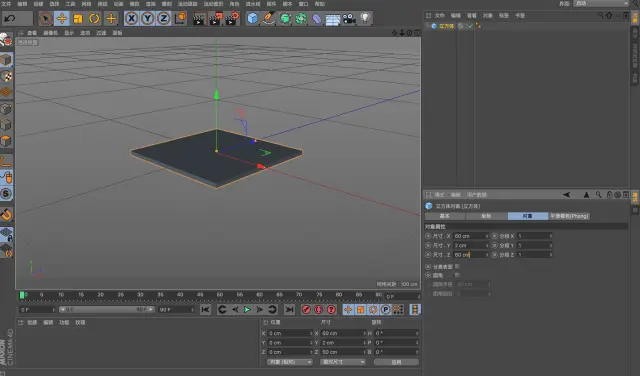
Task: Toggle the Snap S icon
Action: (x=6, y=194)
